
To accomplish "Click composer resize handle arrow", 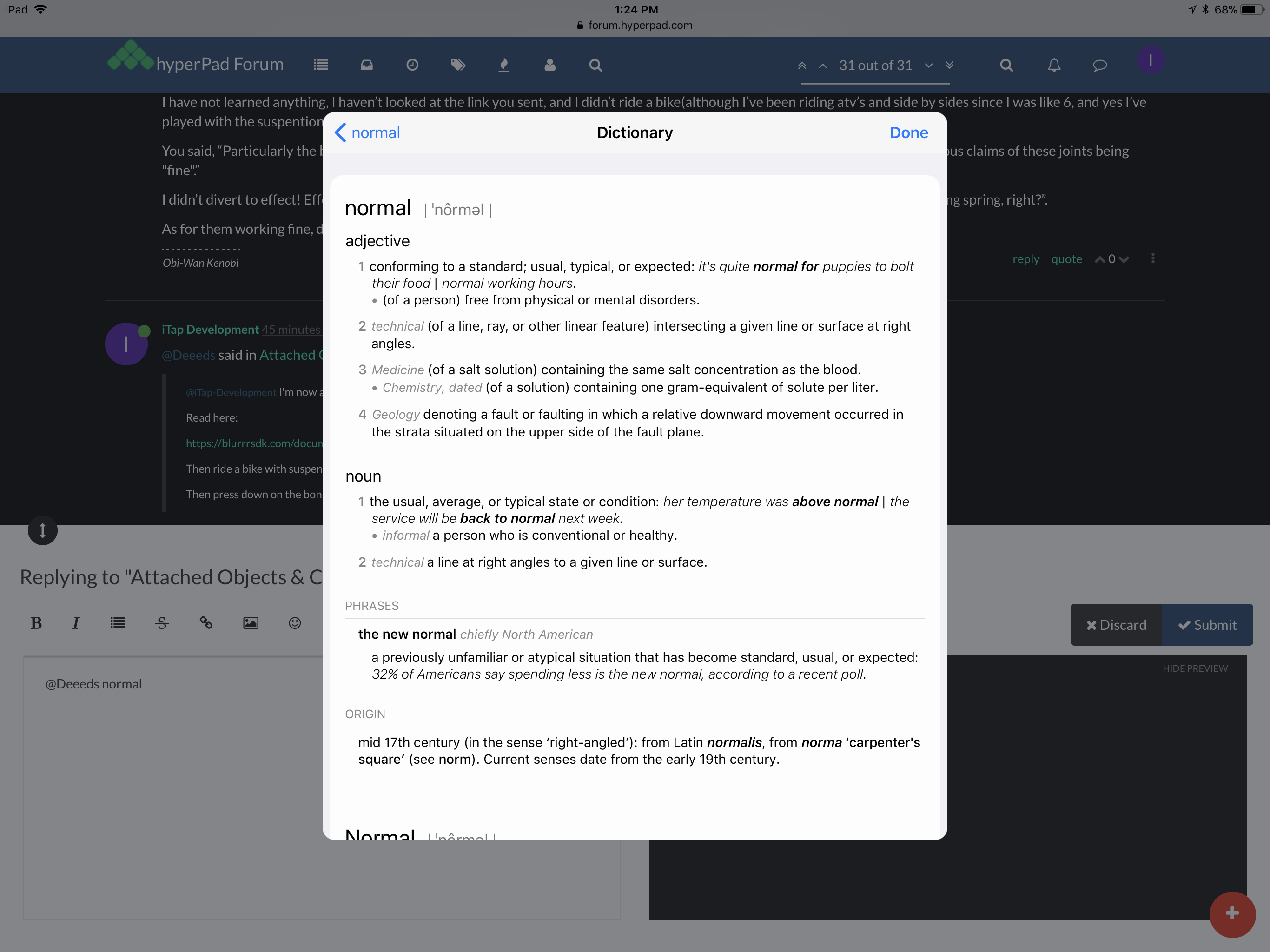I will (42, 530).
